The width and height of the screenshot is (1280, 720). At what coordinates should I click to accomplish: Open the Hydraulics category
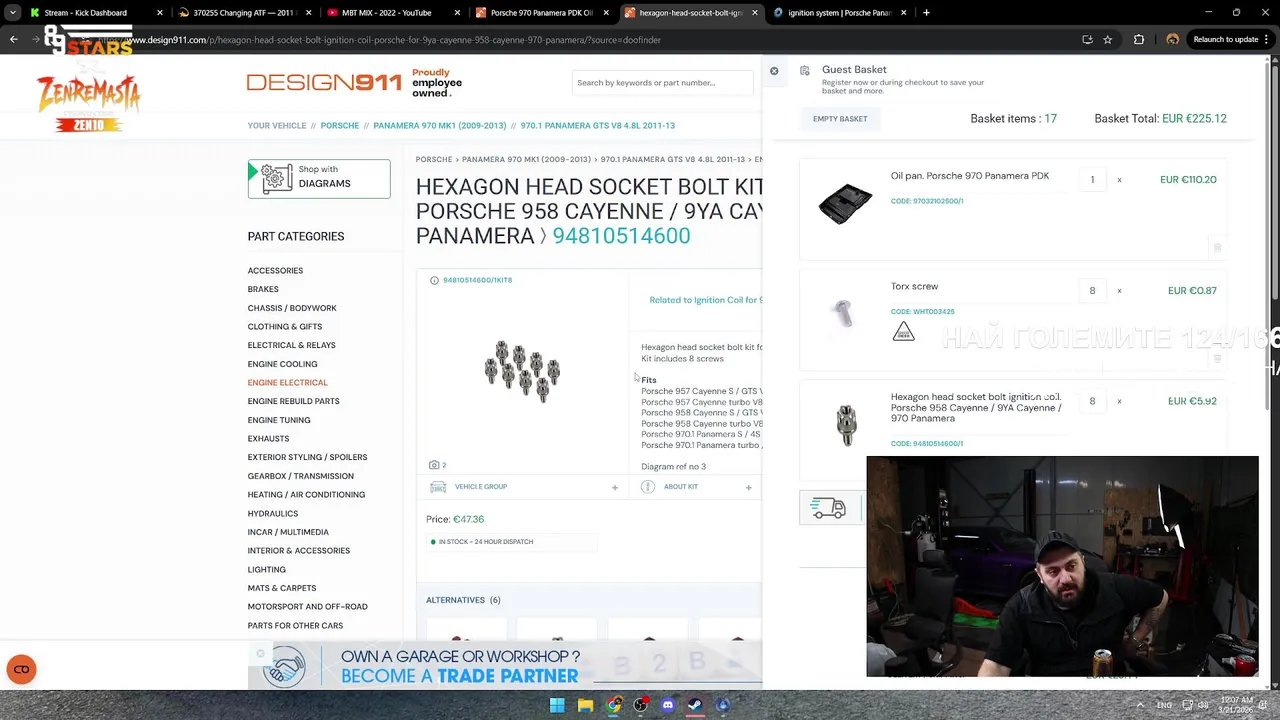click(x=273, y=514)
